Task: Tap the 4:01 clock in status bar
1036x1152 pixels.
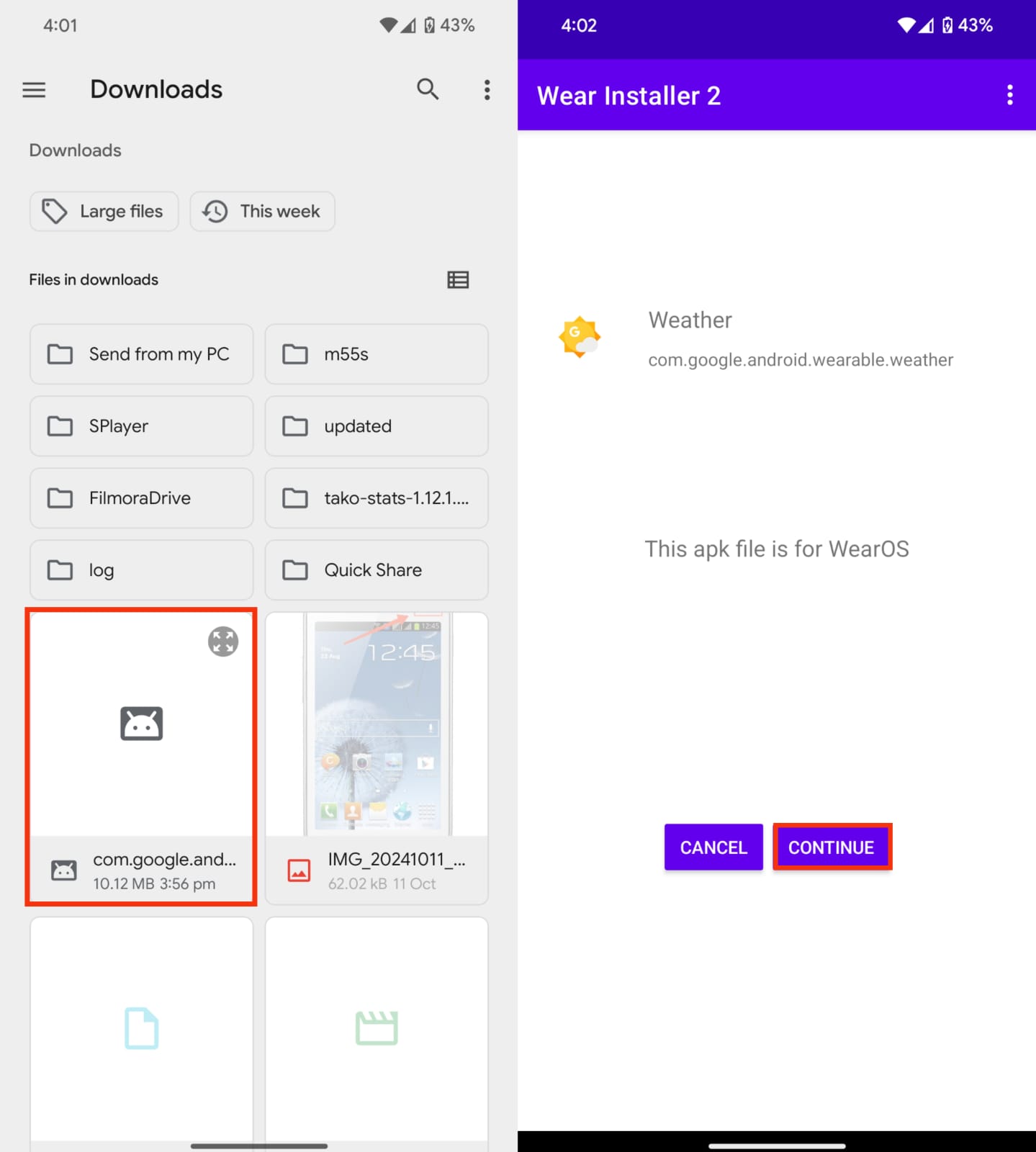Action: pyautogui.click(x=60, y=25)
